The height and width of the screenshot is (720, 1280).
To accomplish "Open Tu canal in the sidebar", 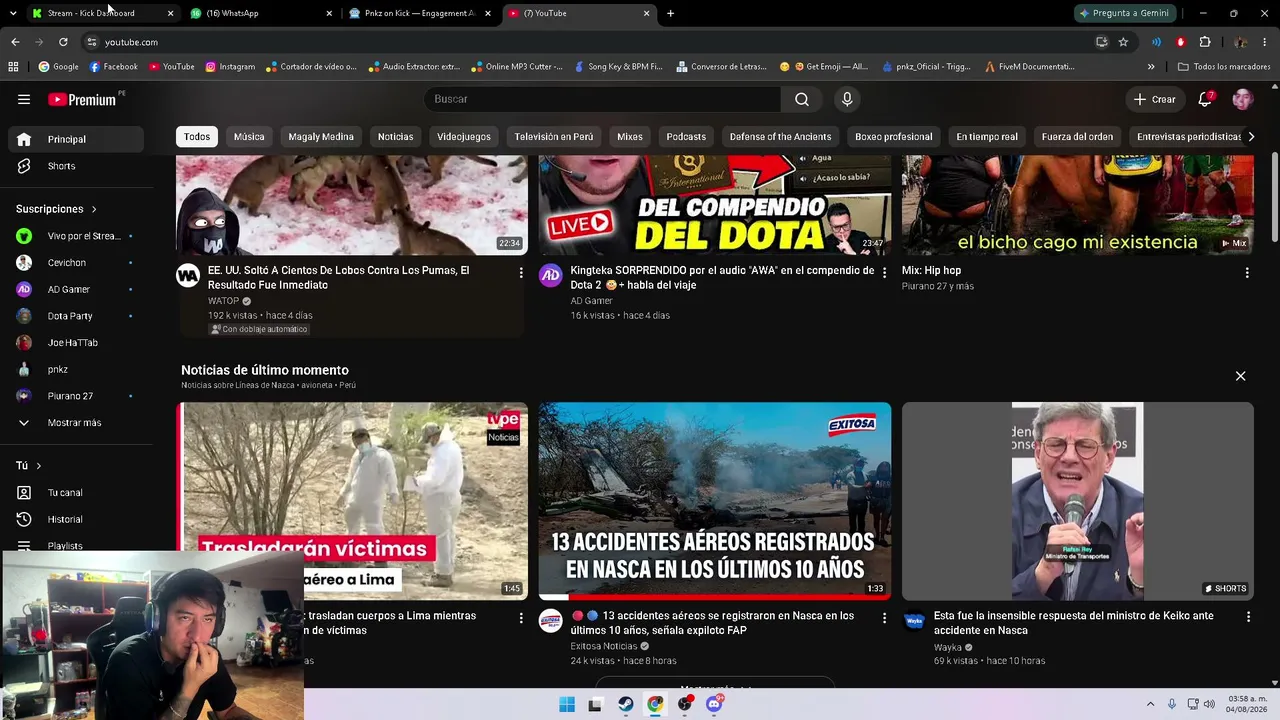I will (x=76, y=493).
